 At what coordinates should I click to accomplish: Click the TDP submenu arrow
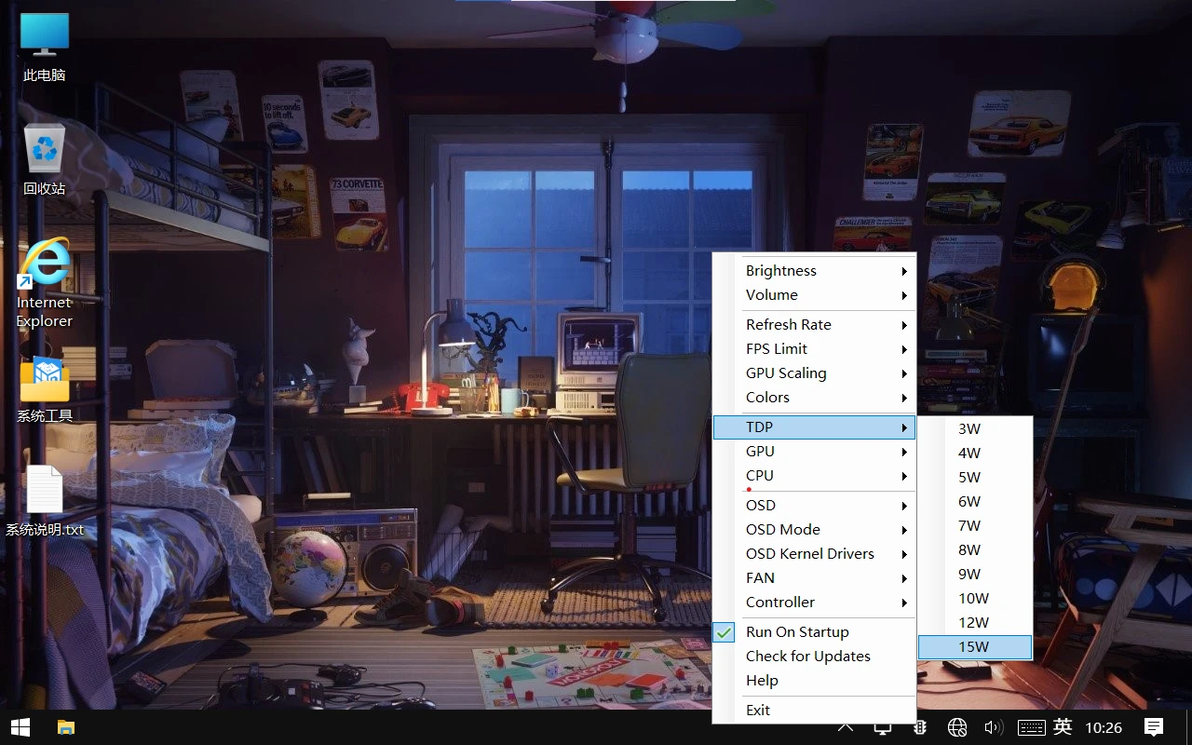[x=905, y=427]
